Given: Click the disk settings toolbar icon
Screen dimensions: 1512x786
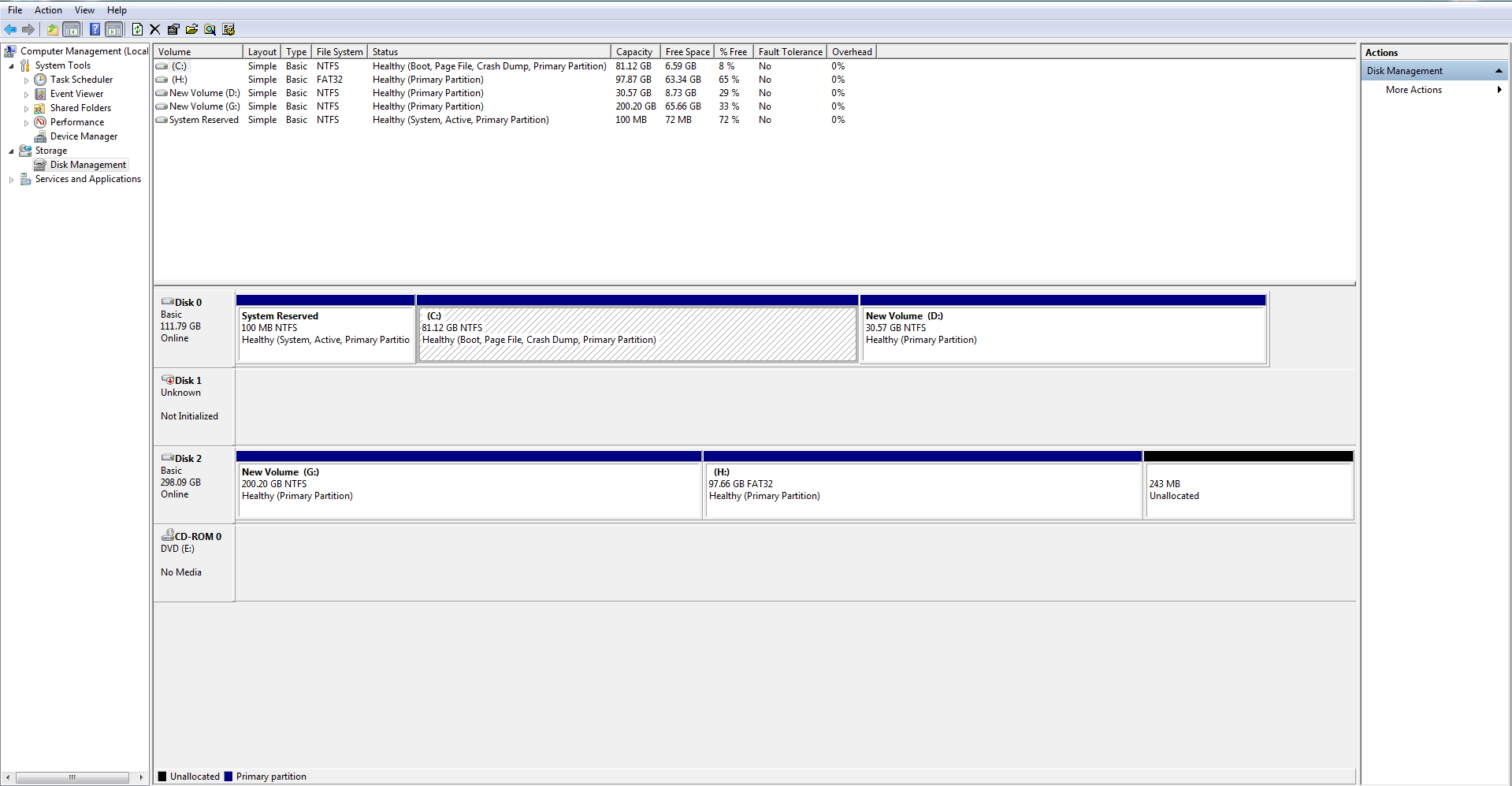Looking at the screenshot, I should 228,29.
